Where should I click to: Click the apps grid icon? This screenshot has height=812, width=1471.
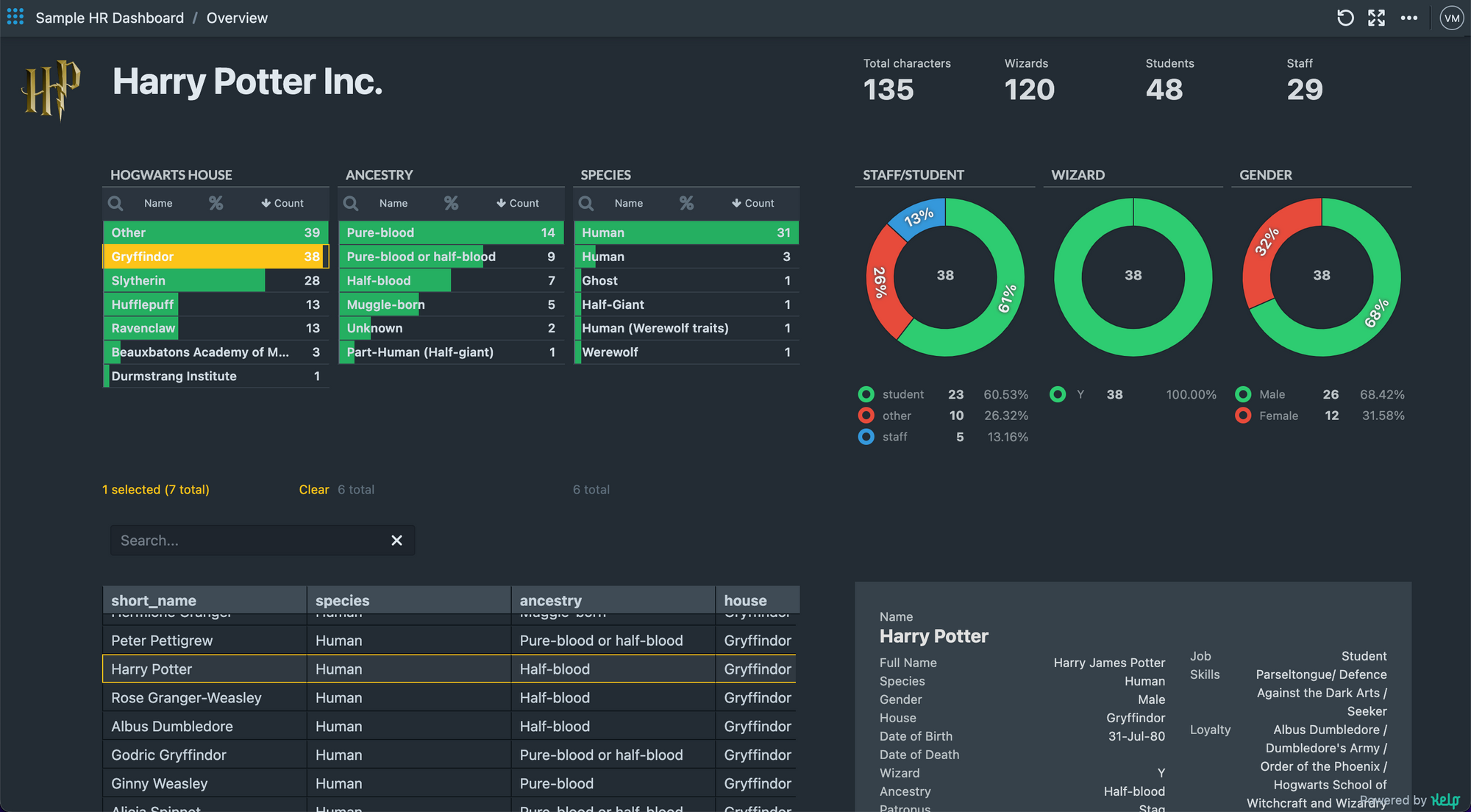[15, 17]
